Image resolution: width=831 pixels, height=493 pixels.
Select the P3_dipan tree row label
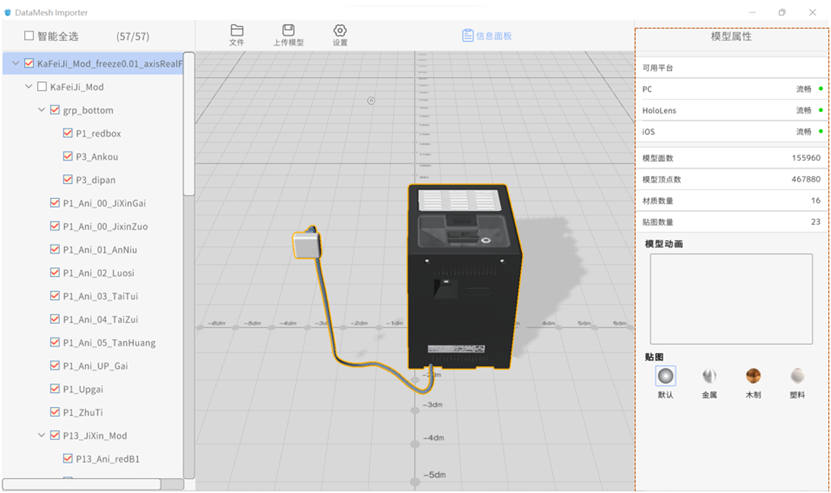coord(96,180)
